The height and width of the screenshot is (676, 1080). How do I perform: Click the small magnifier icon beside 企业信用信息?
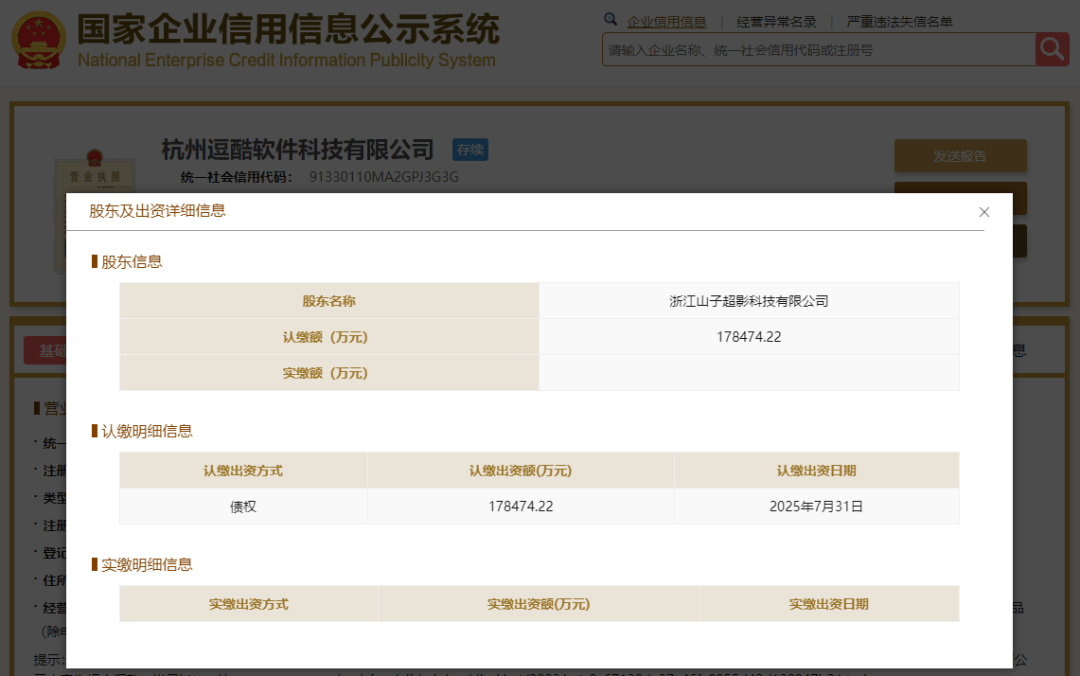coord(611,20)
